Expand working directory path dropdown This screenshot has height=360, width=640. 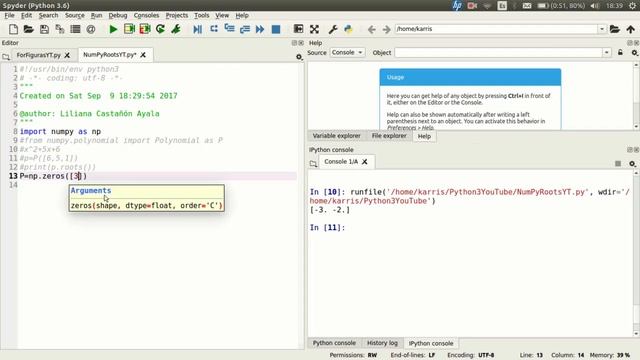(602, 29)
